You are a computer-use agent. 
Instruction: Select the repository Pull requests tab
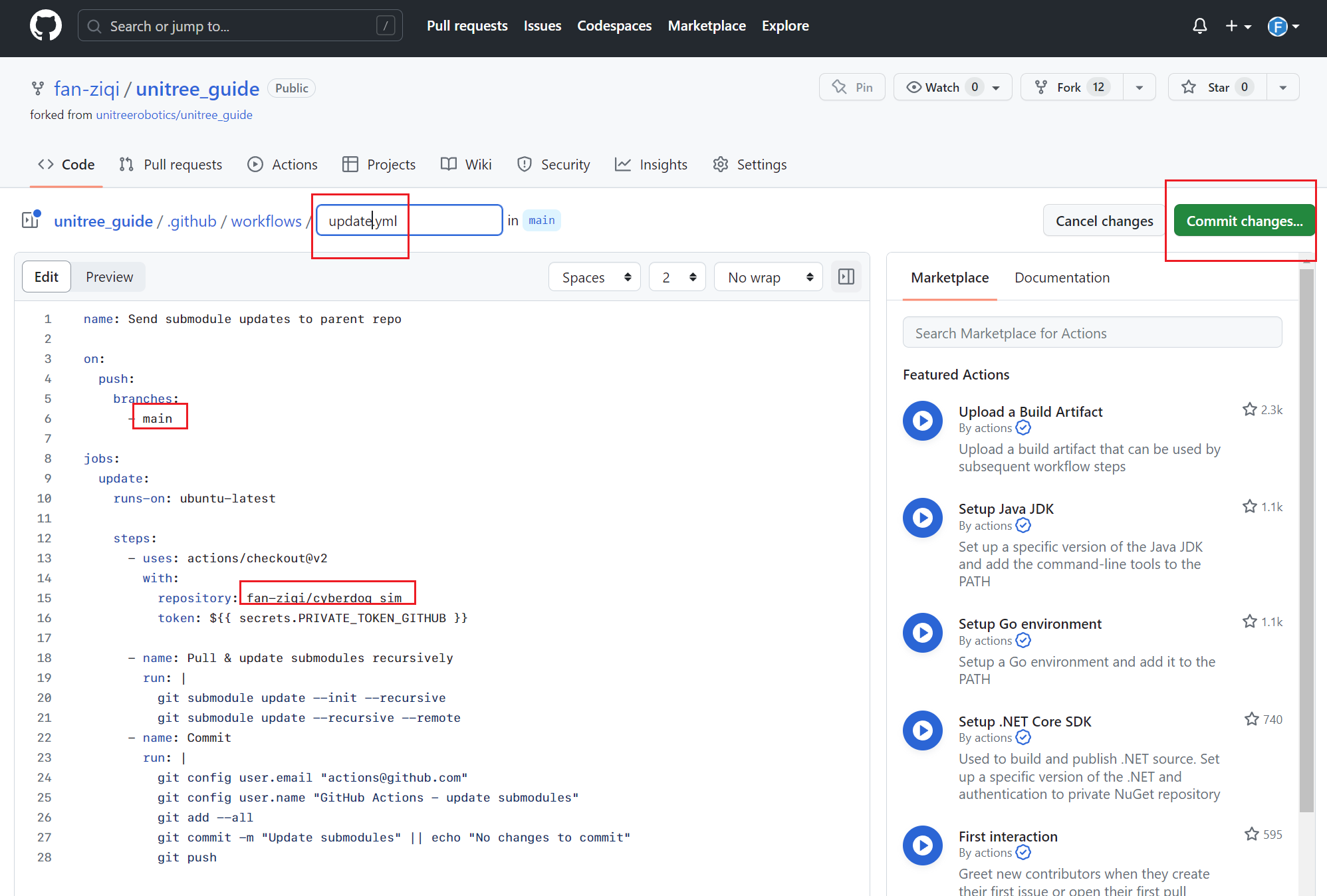(x=171, y=164)
